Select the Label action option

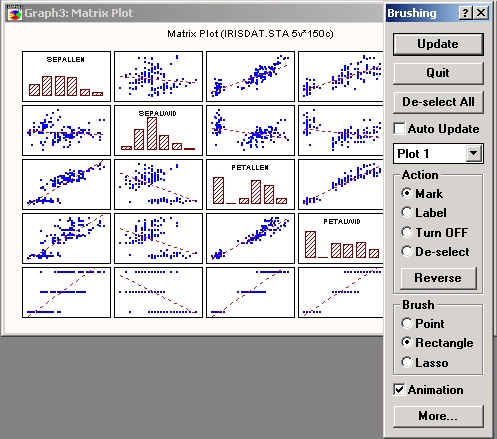coord(407,213)
